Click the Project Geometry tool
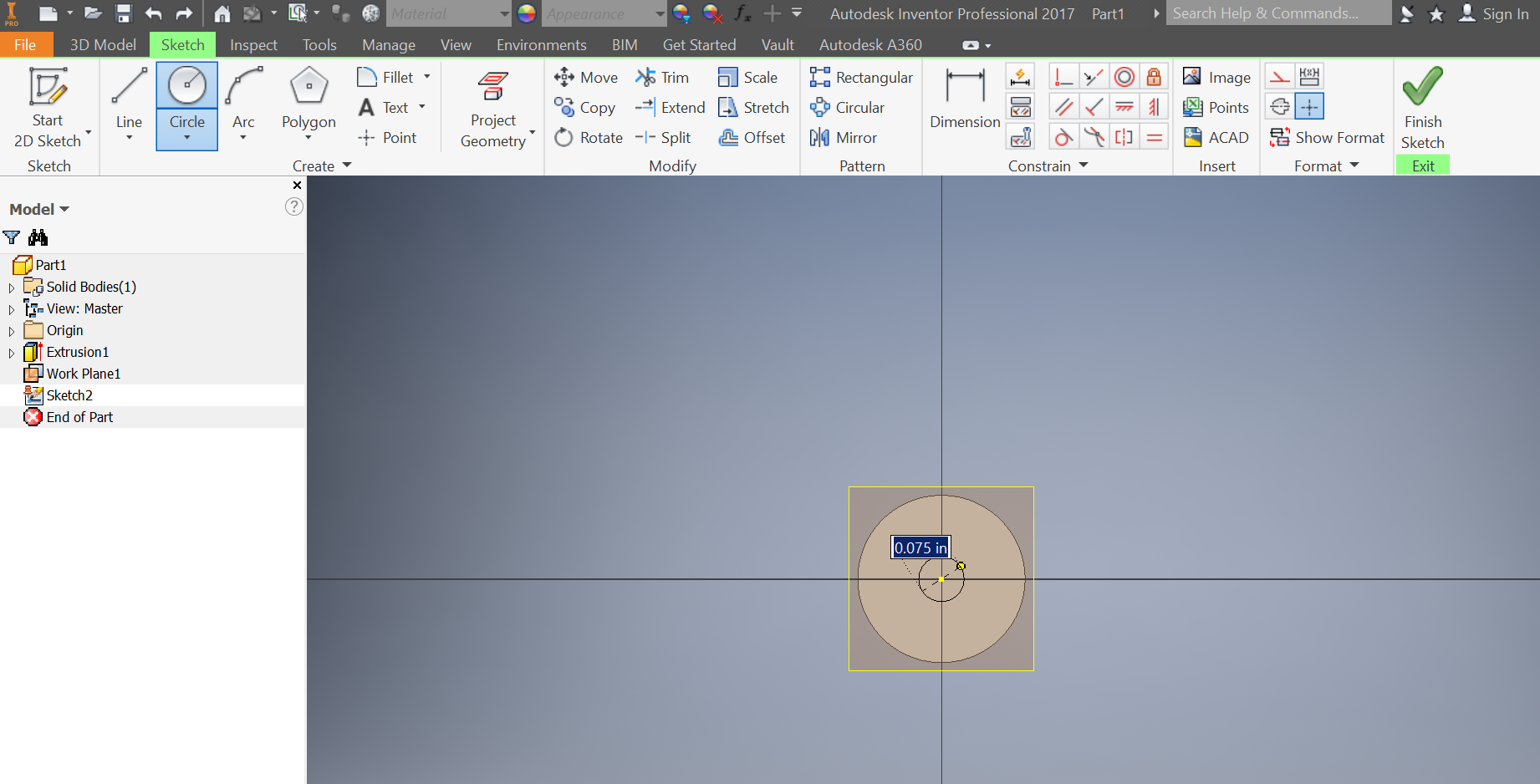1540x784 pixels. (493, 109)
